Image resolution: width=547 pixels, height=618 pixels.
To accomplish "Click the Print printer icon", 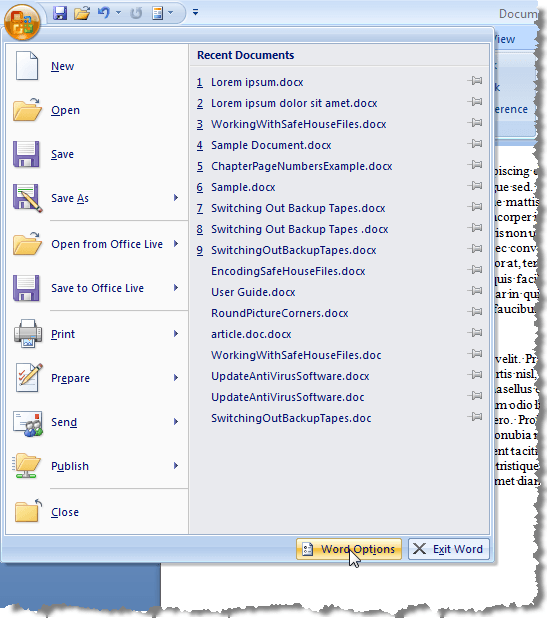I will click(x=28, y=333).
